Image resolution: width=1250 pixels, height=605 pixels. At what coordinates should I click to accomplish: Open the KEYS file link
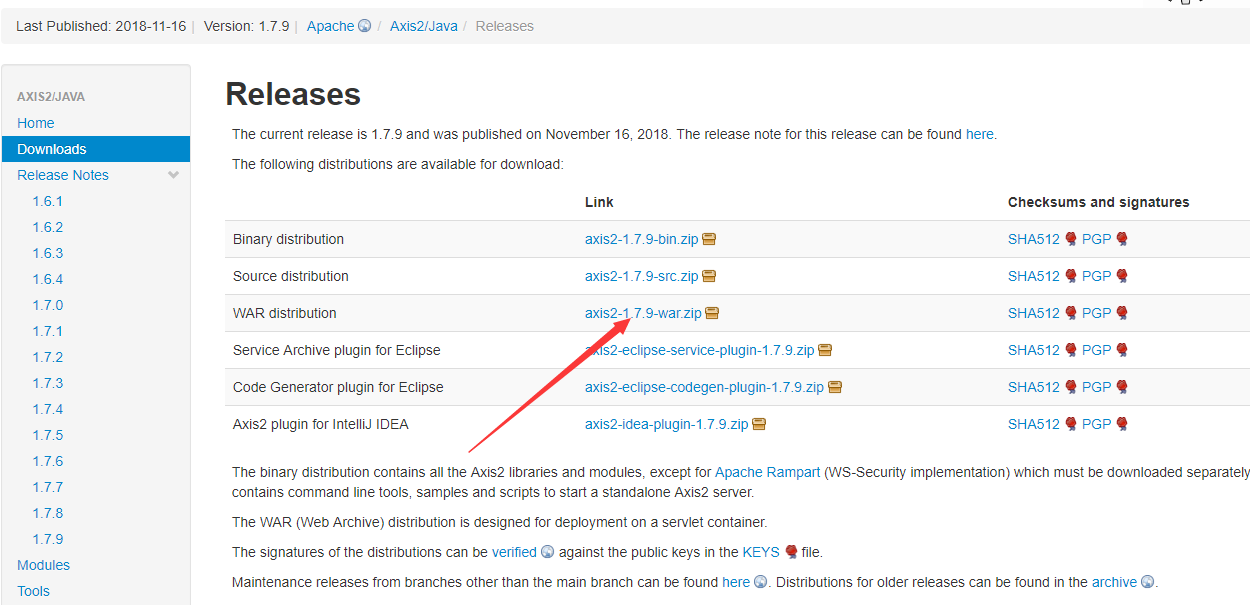point(760,552)
